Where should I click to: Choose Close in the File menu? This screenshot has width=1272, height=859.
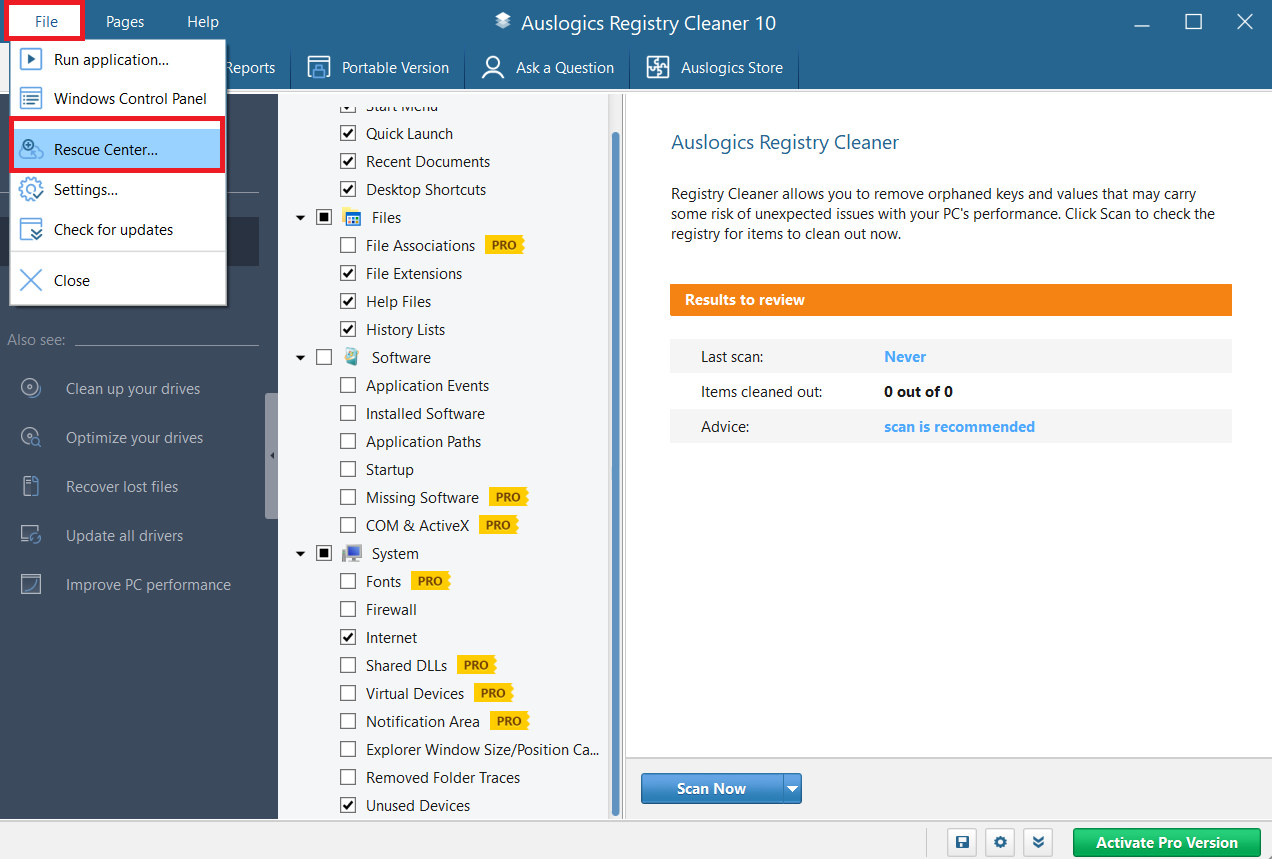tap(119, 281)
